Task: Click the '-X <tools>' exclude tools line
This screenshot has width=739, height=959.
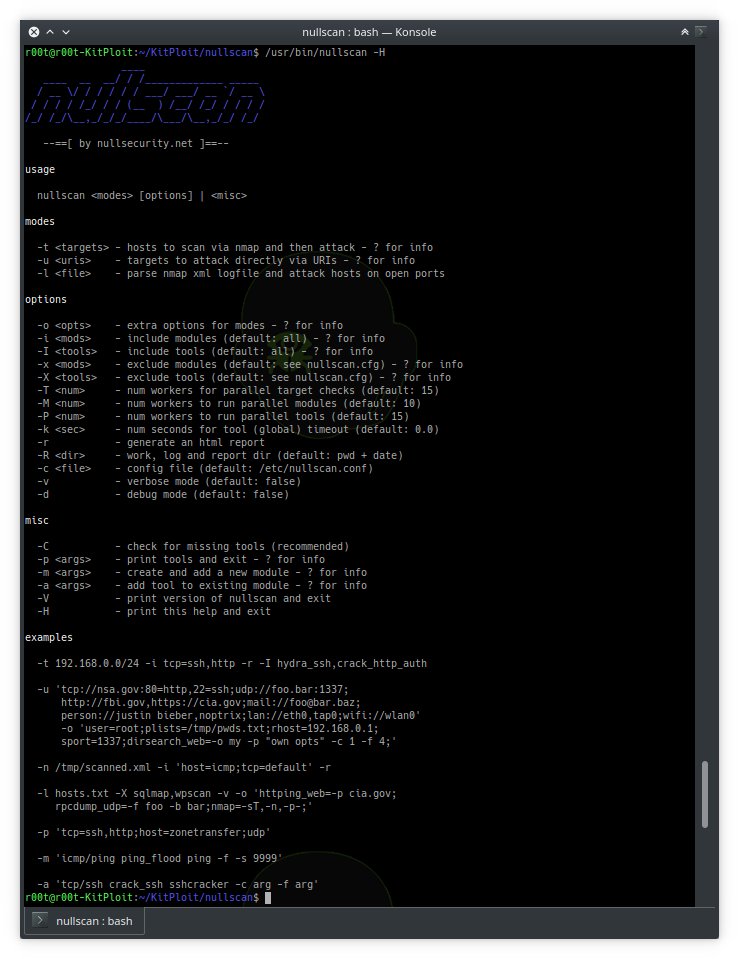Action: (244, 377)
